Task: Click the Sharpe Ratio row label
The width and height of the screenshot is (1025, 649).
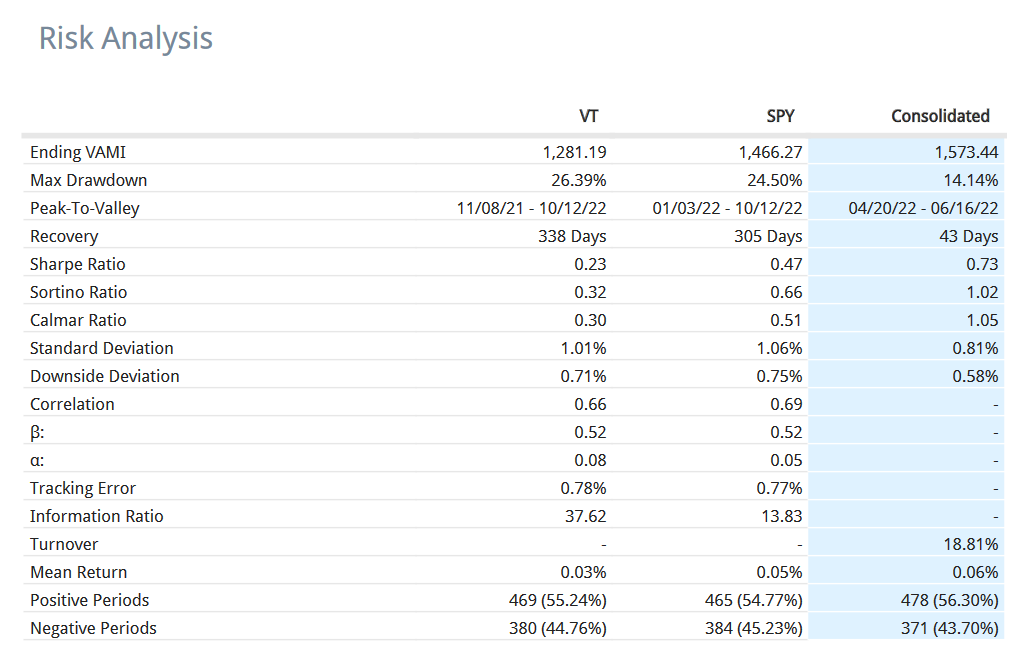Action: point(78,265)
